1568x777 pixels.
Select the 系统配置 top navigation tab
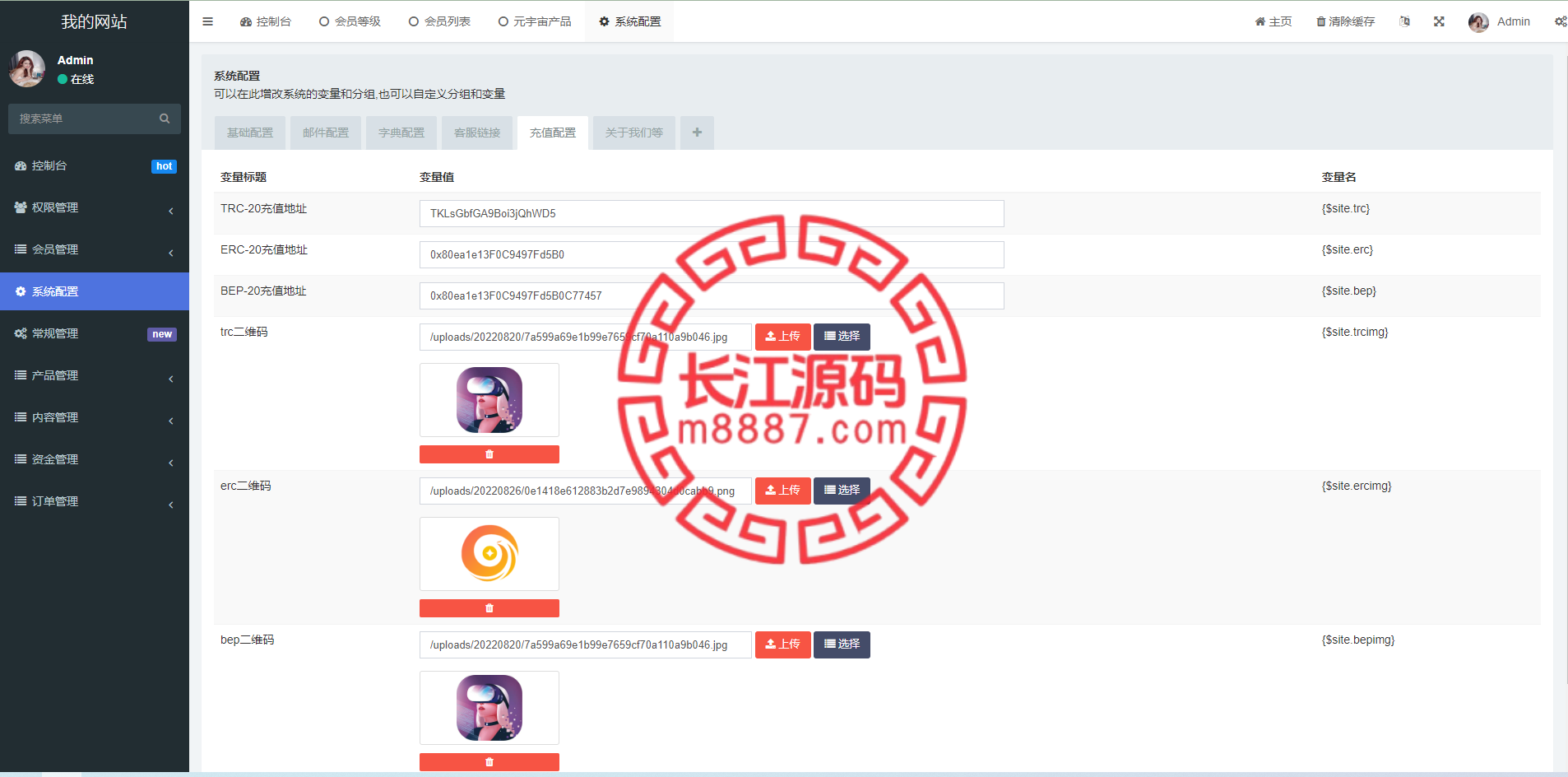[629, 21]
